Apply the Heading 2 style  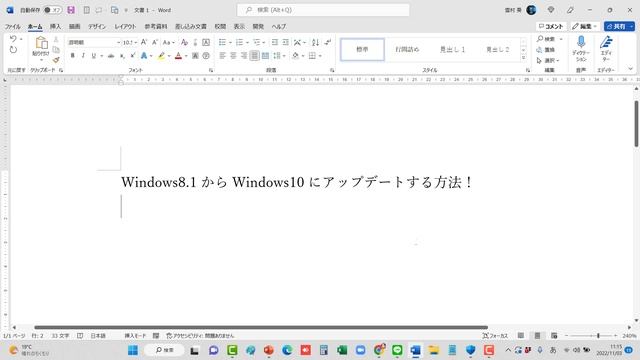coord(498,49)
